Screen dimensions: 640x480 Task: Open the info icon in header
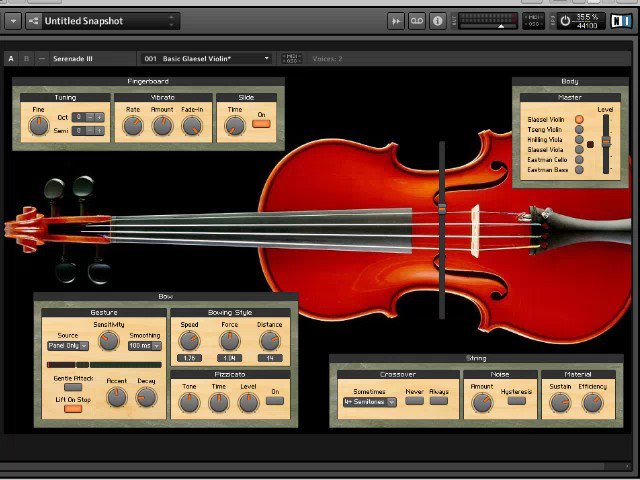pos(438,21)
